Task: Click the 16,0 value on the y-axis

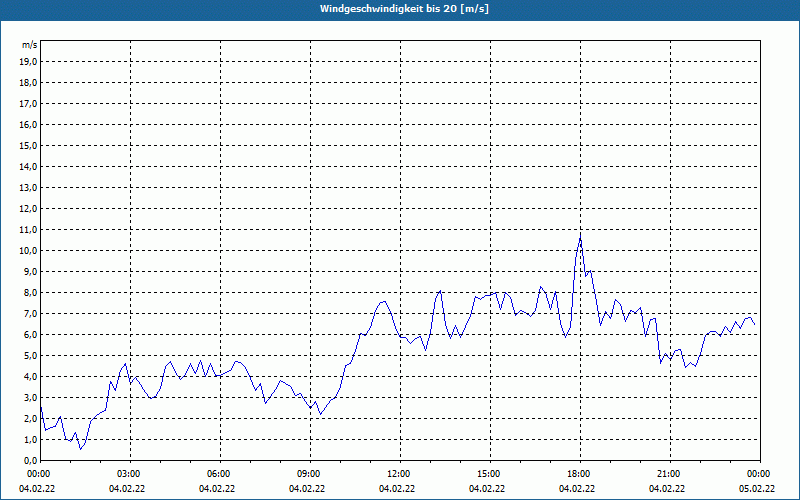Action: click(28, 124)
